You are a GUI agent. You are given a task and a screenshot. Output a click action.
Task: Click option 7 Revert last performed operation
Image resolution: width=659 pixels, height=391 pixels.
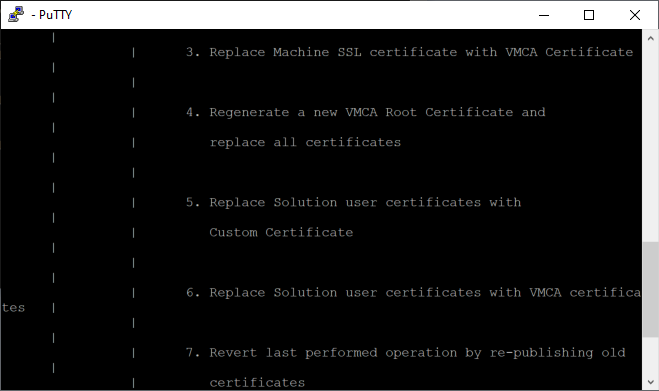406,353
